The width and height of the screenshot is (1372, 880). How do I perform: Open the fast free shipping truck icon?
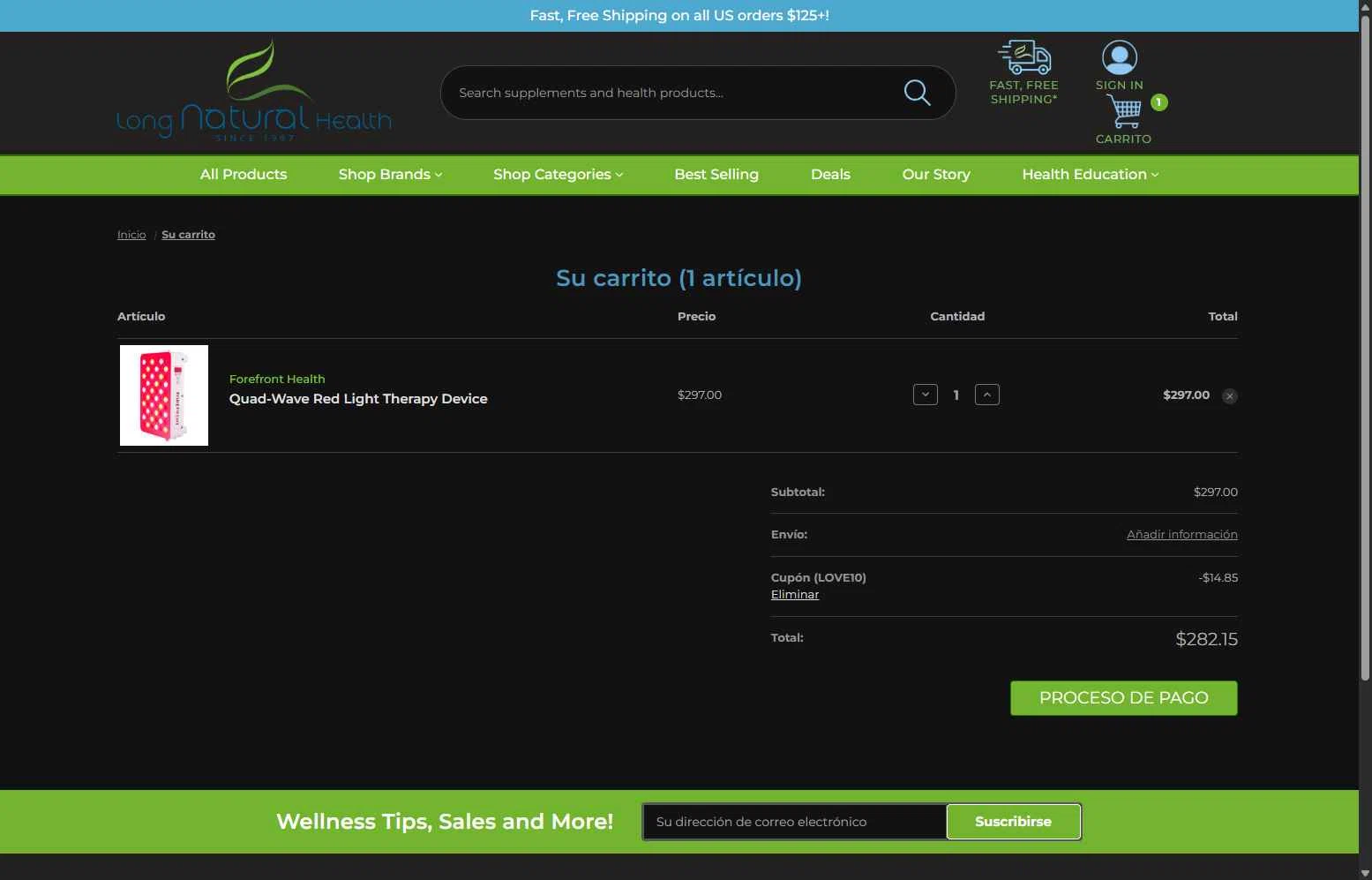coord(1024,57)
